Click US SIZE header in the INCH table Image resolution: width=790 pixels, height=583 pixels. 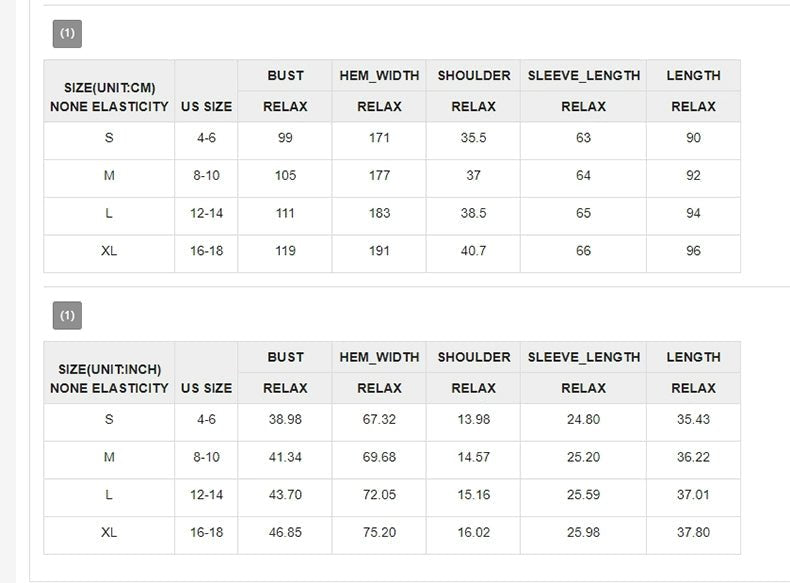tap(206, 388)
